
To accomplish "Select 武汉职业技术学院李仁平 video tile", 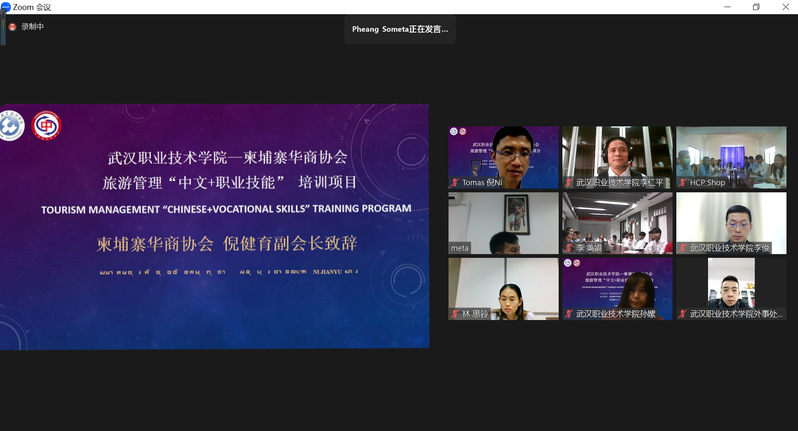I will (617, 155).
